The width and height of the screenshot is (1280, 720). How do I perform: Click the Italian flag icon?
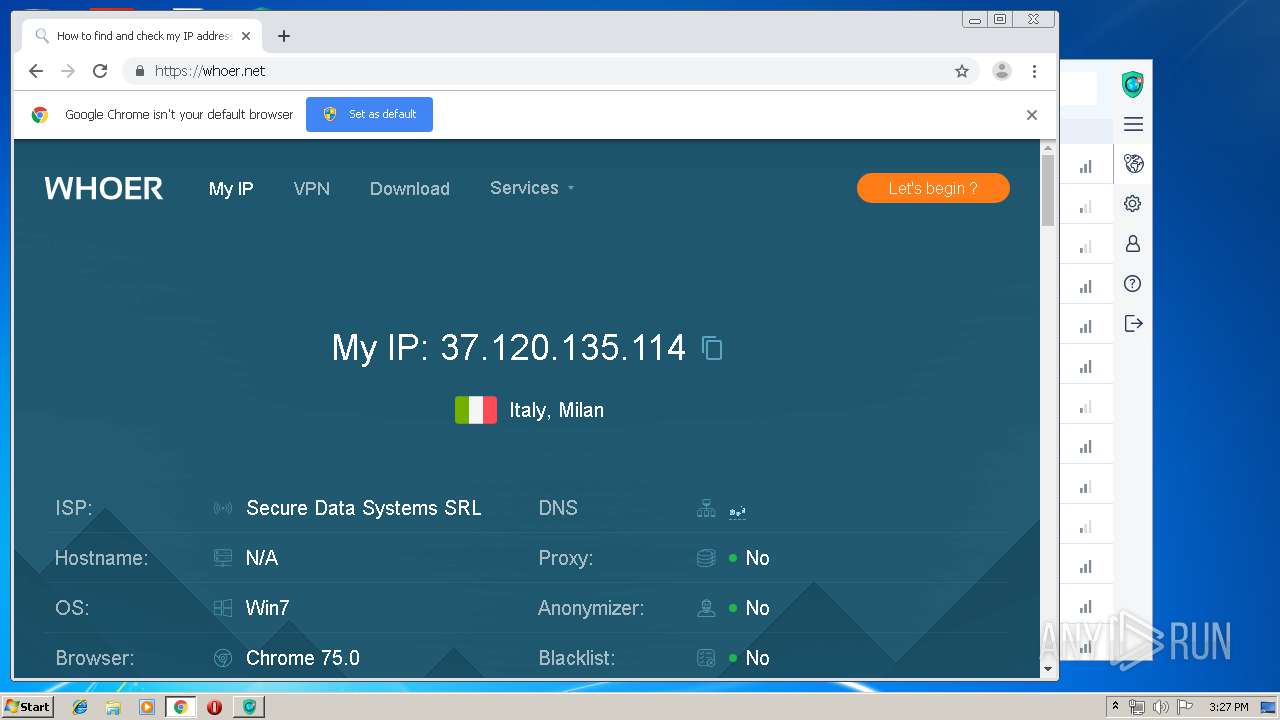pos(476,410)
